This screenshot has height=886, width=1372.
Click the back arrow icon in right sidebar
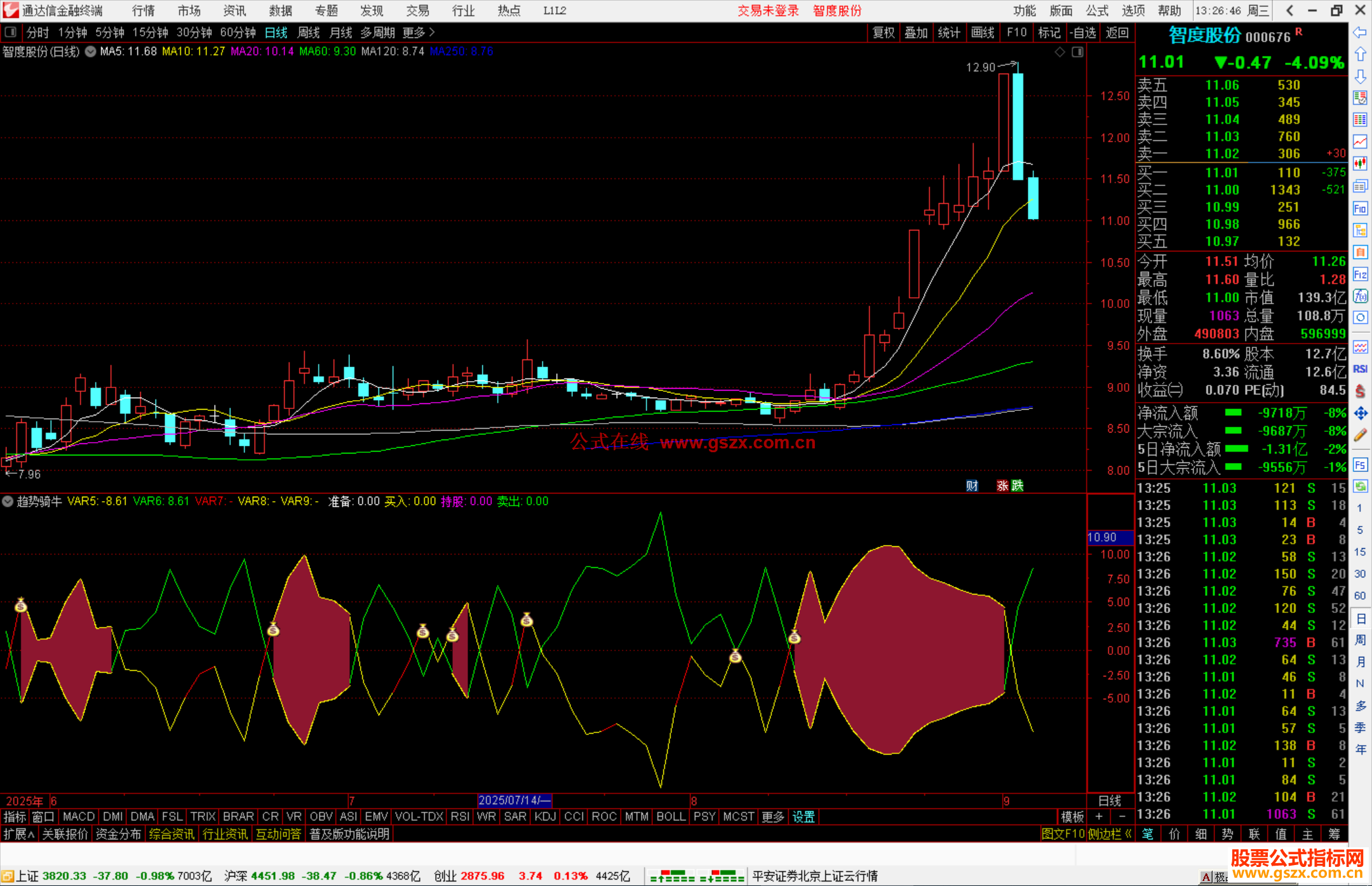click(1360, 32)
